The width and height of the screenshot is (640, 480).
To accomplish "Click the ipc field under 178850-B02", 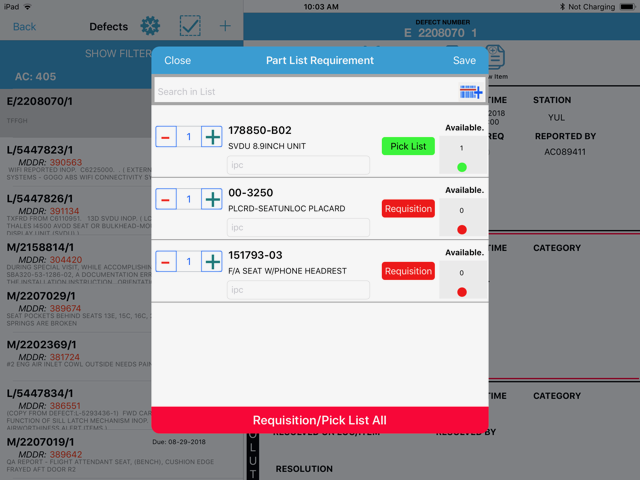I will pos(298,165).
